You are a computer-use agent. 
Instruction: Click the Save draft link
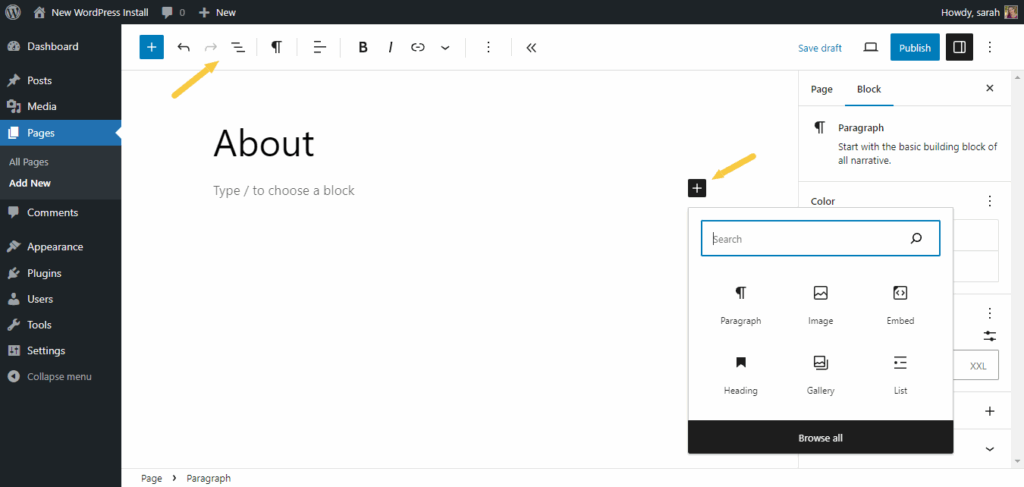tap(819, 48)
